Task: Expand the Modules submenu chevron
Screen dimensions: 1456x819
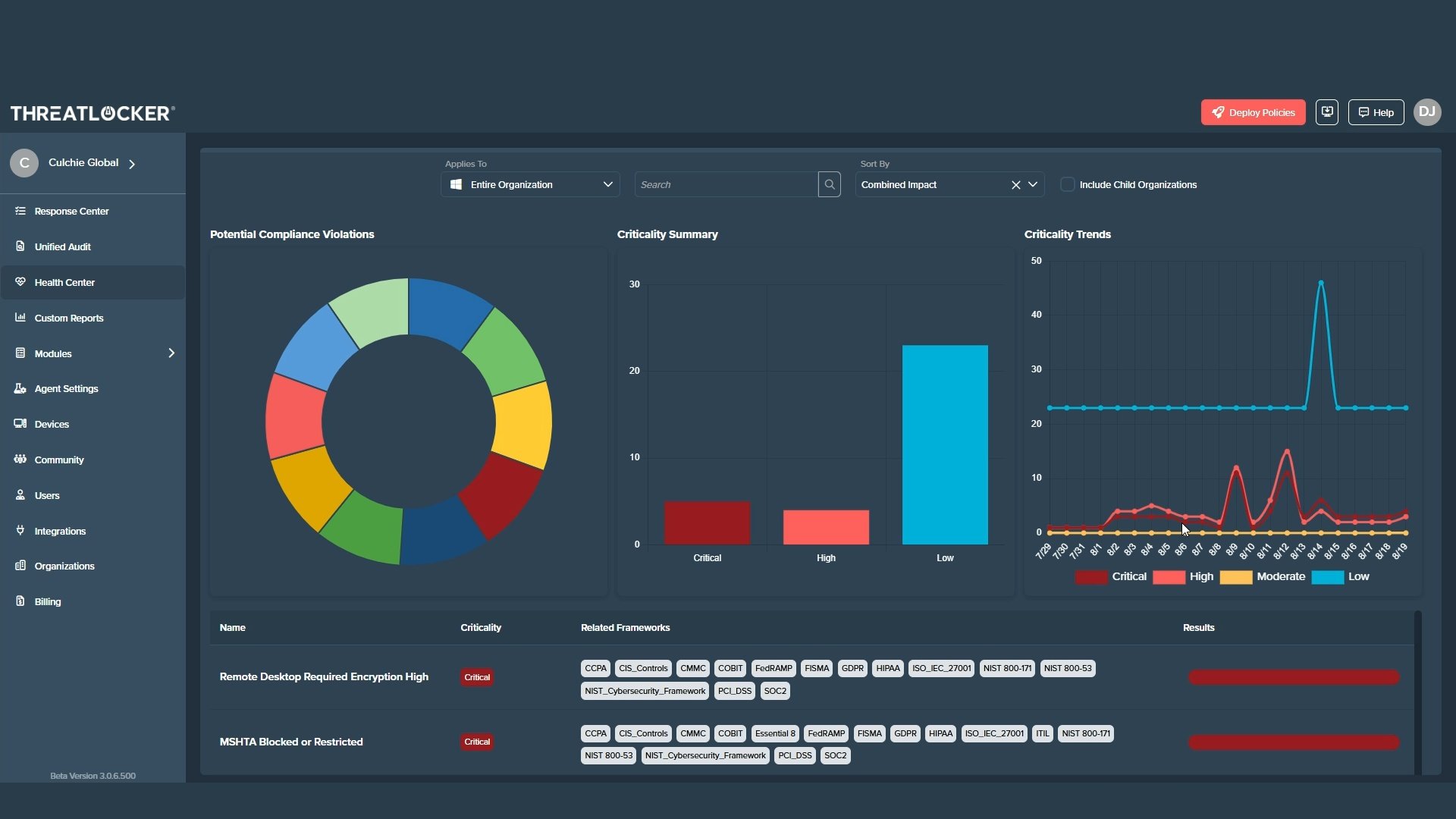Action: (171, 353)
